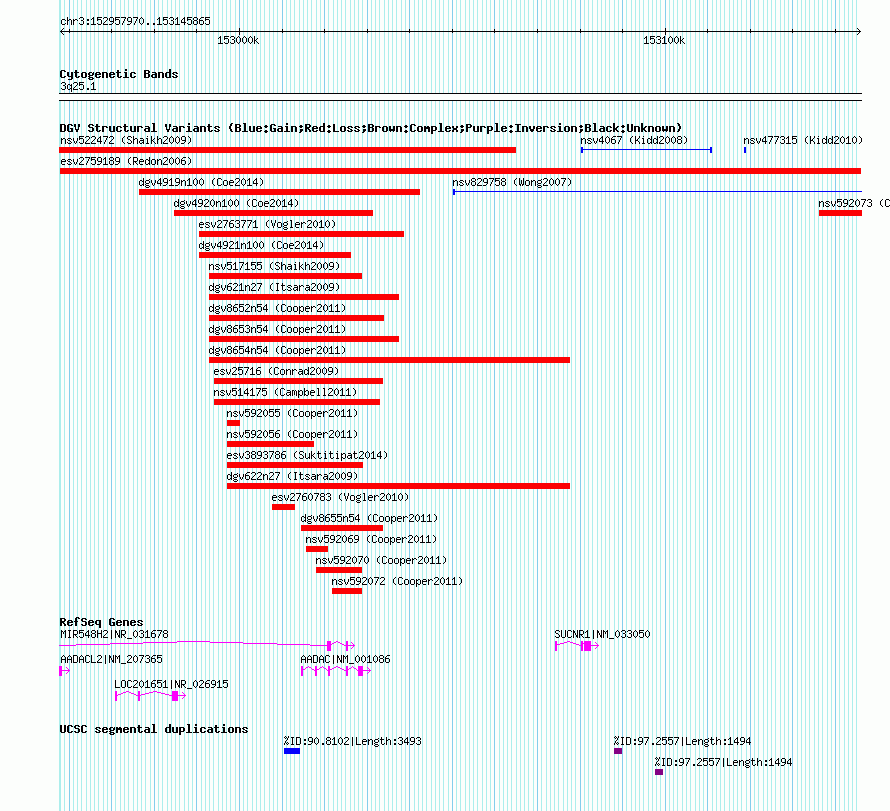Click the RefSeq Genes track title
Viewport: 890px width, 811px height.
[x=101, y=622]
